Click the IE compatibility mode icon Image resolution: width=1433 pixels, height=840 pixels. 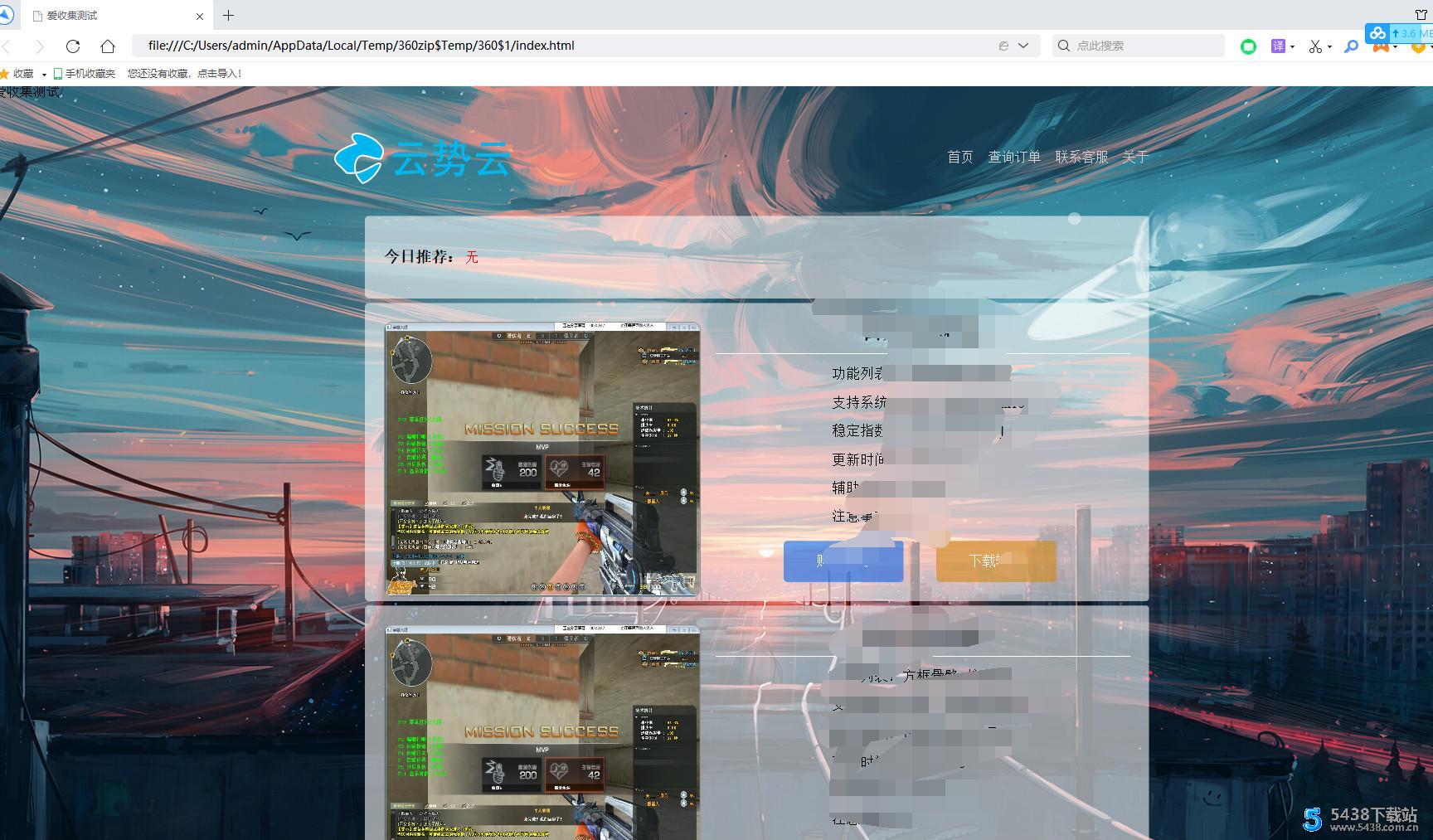[x=1003, y=46]
